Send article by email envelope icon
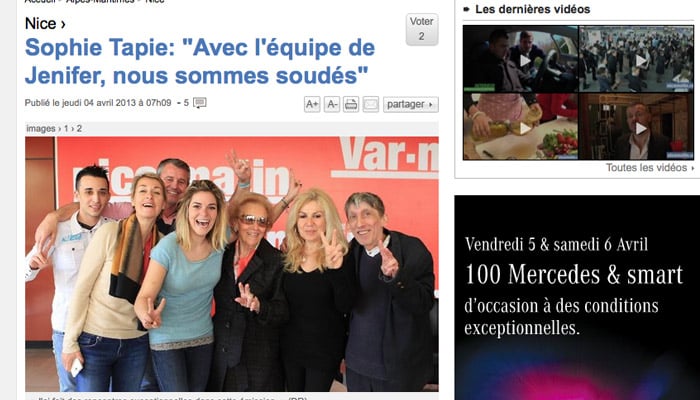The height and width of the screenshot is (400, 700). pyautogui.click(x=371, y=104)
